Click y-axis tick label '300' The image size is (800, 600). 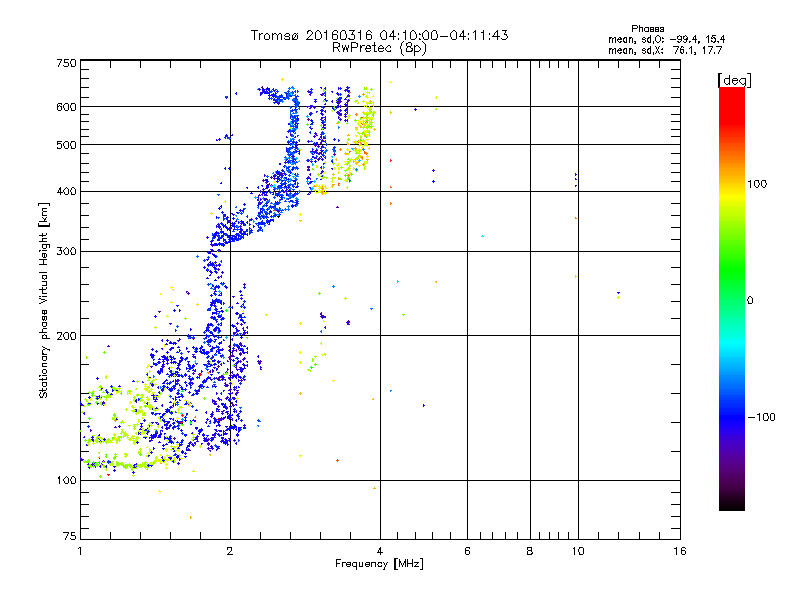point(66,251)
